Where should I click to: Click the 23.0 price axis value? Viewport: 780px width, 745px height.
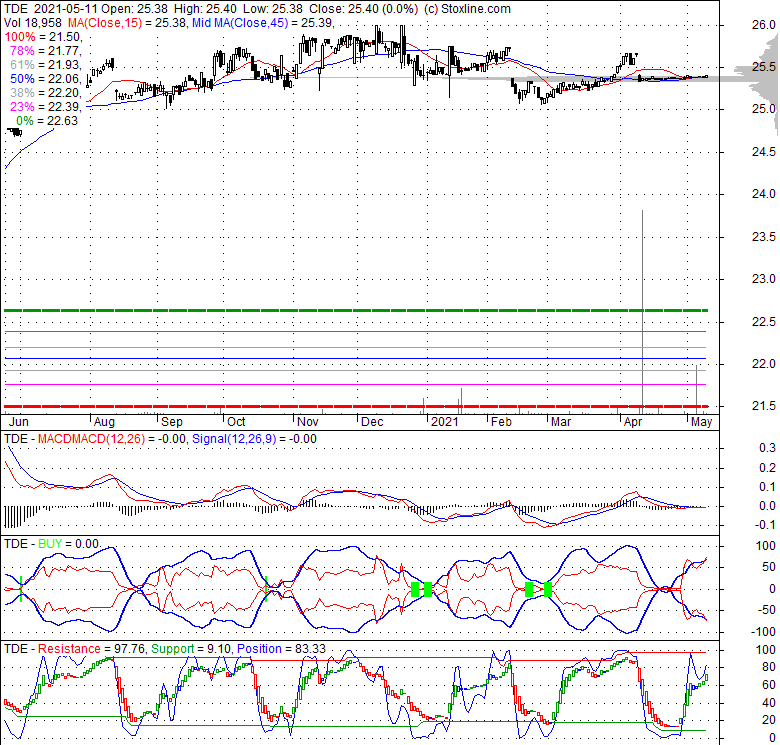[x=764, y=279]
